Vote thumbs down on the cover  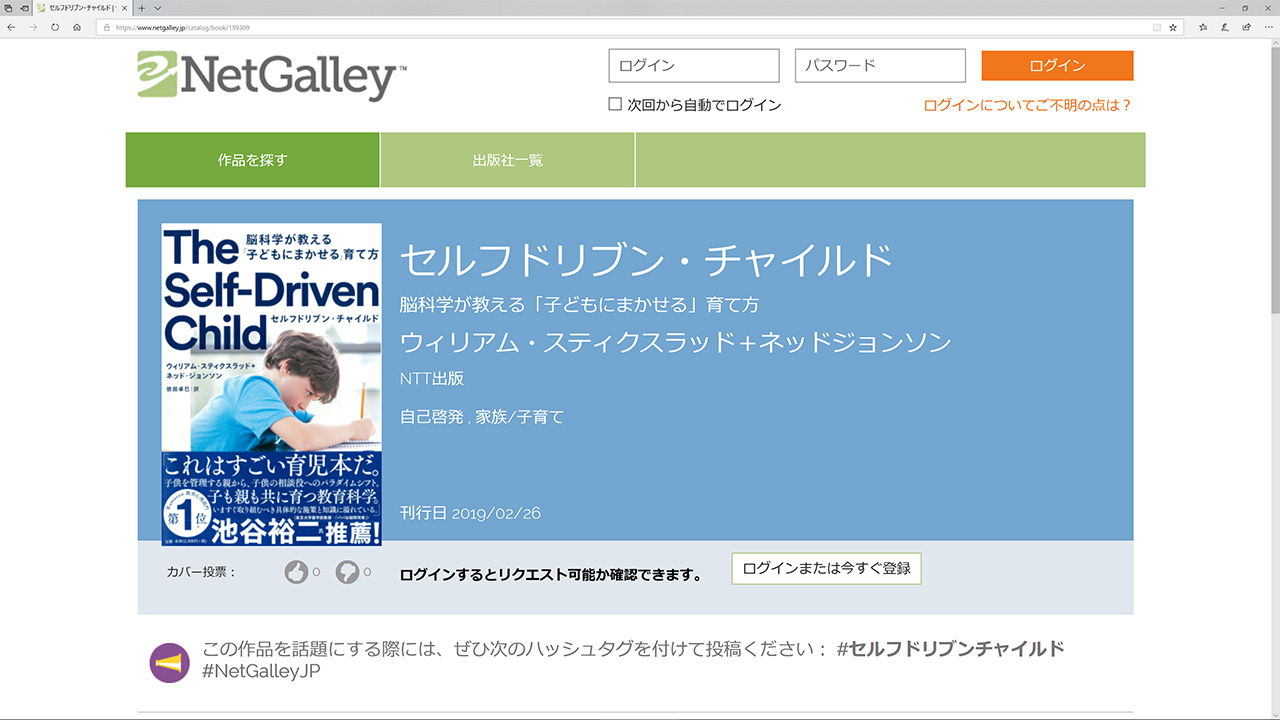tap(347, 572)
